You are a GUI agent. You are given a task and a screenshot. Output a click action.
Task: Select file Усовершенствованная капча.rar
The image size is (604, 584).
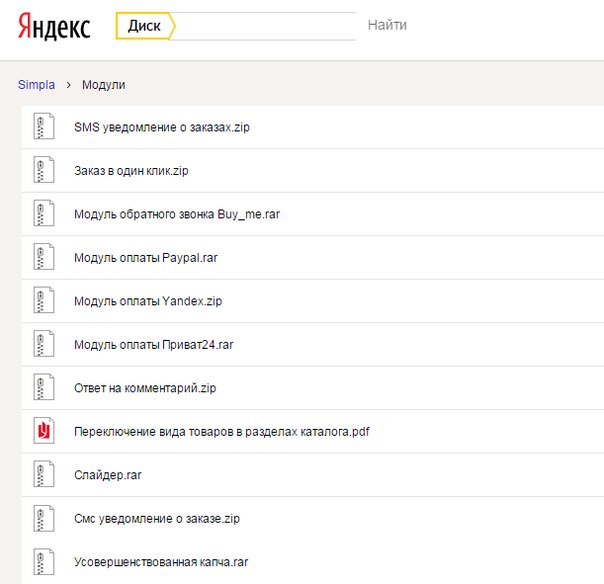coord(161,562)
